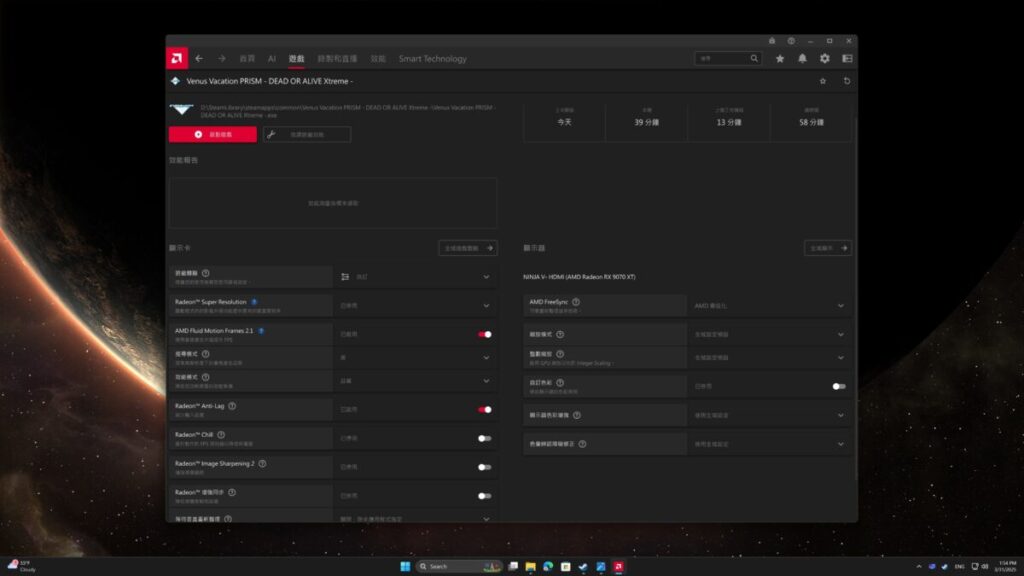Go forward with the right arrow
The width and height of the screenshot is (1024, 576).
pyautogui.click(x=222, y=59)
